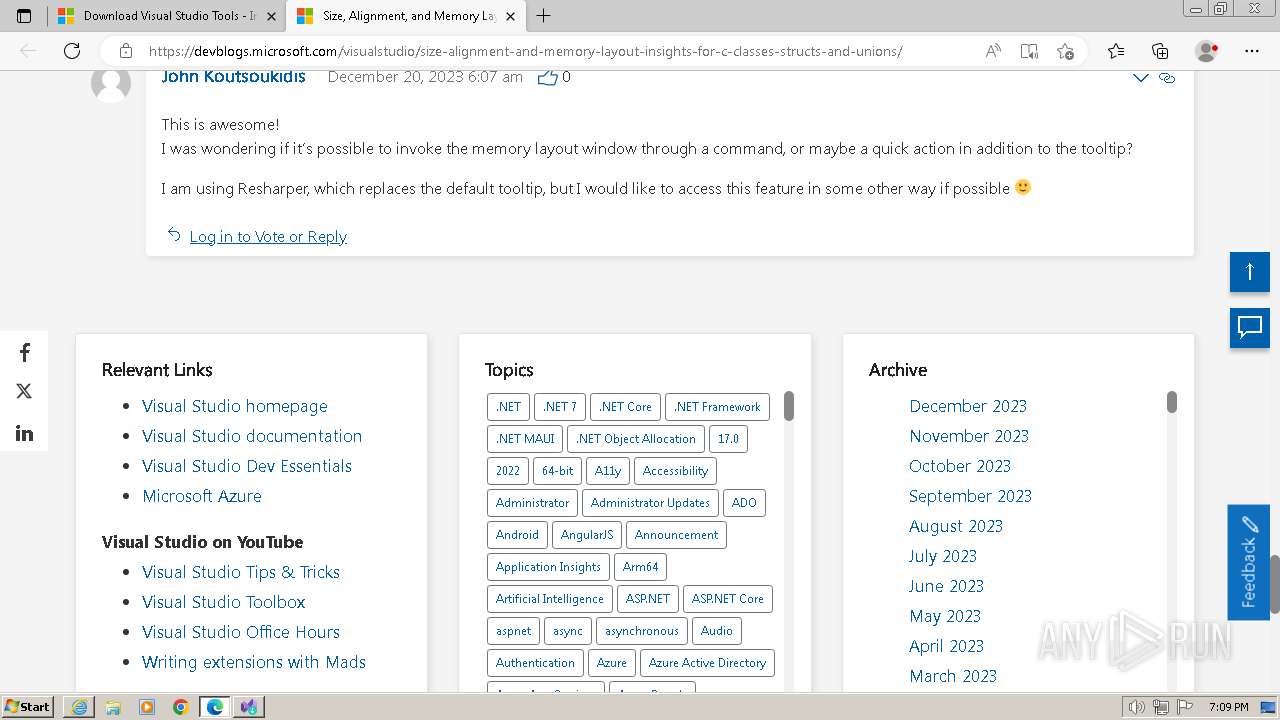Click the back-to-top arrow button
The width and height of the screenshot is (1280, 720).
click(1249, 272)
